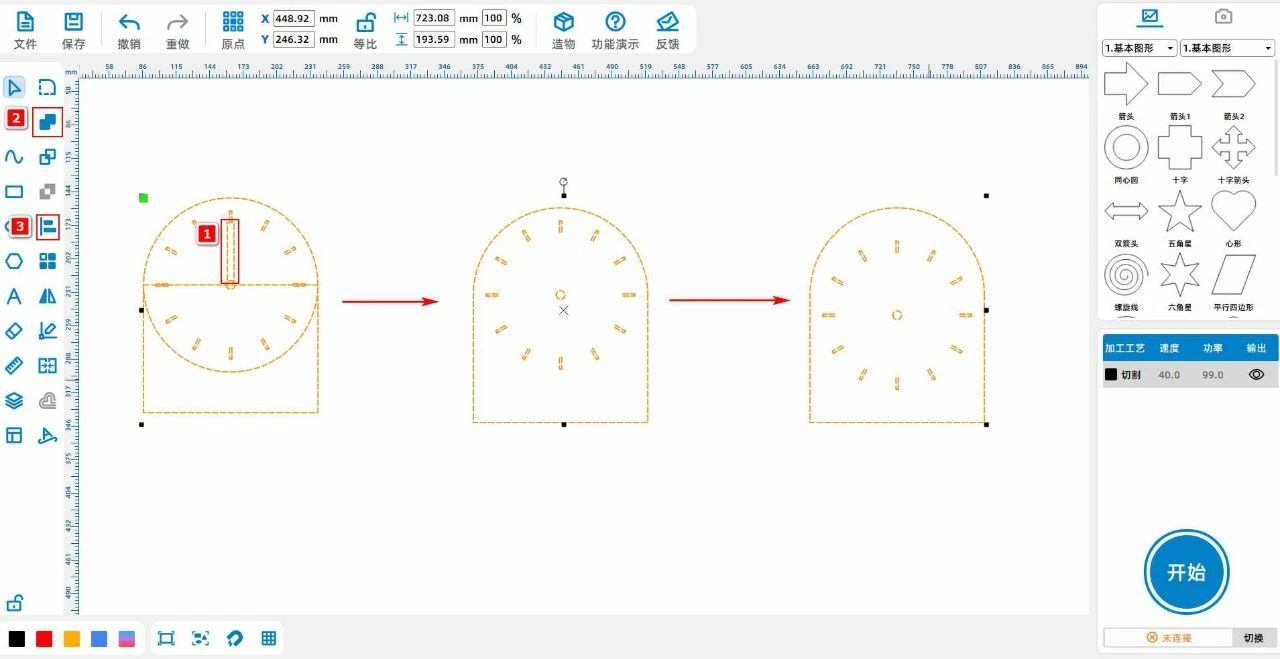The image size is (1280, 659).
Task: Select the eraser tool in left toolbar
Action: (14, 330)
